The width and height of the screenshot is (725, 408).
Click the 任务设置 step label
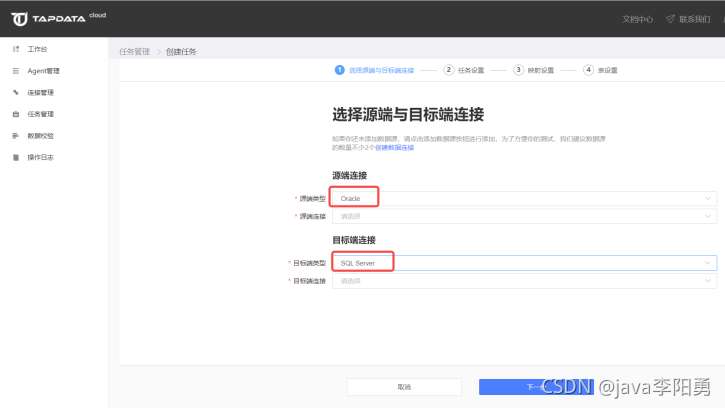point(471,70)
